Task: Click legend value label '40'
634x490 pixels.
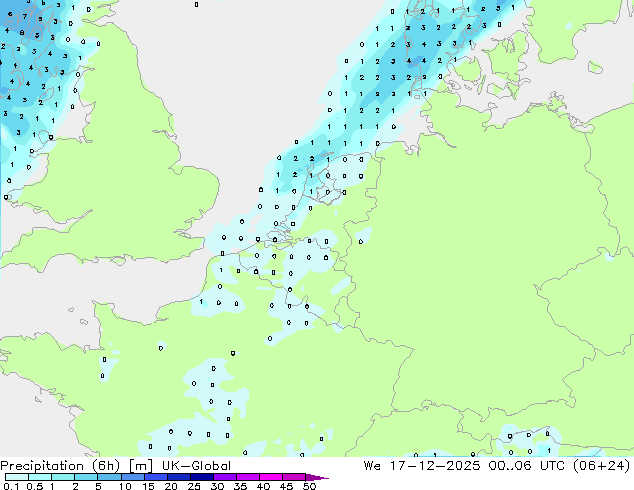Action: (x=263, y=486)
